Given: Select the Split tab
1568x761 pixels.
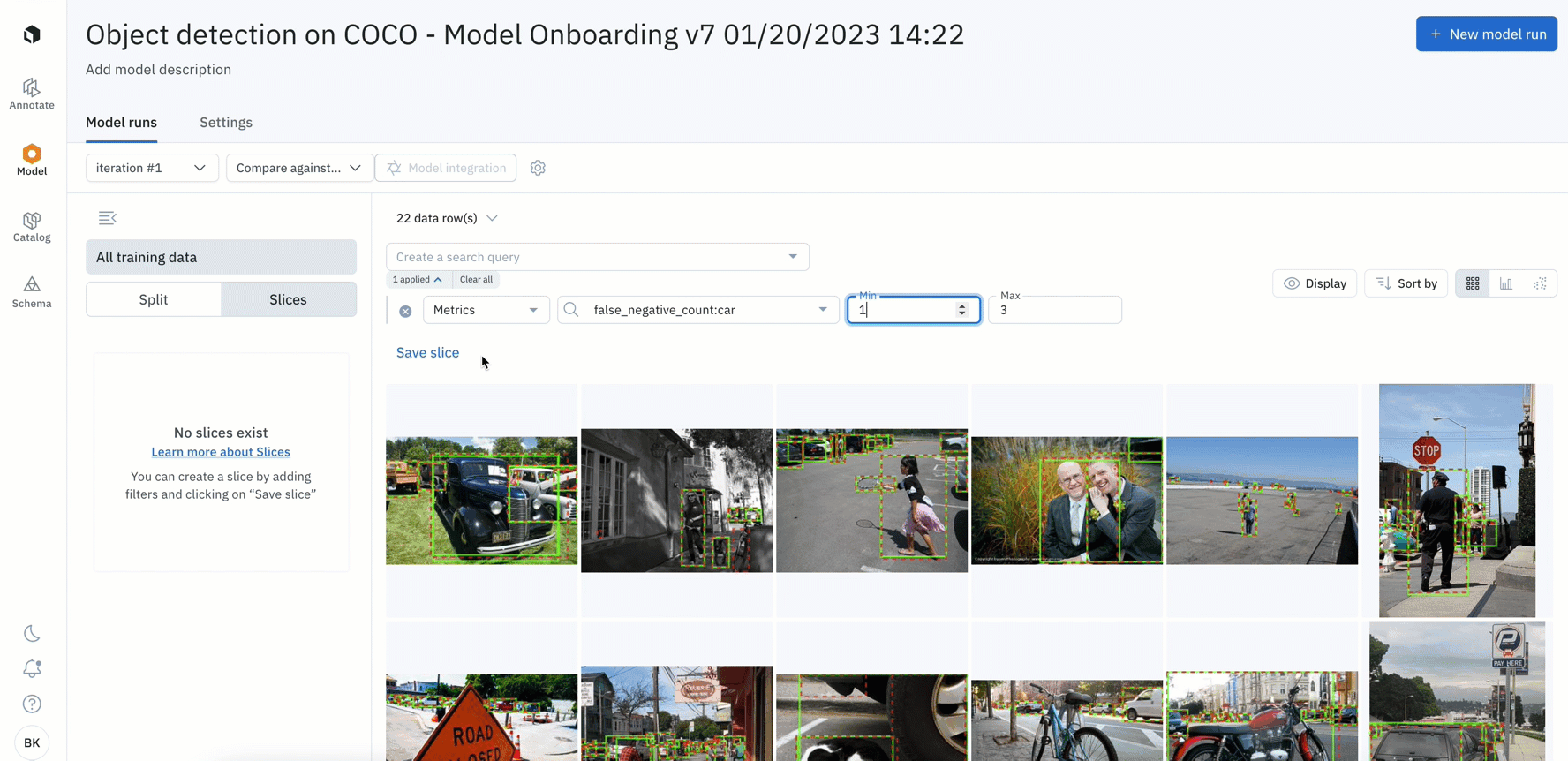Looking at the screenshot, I should (154, 299).
